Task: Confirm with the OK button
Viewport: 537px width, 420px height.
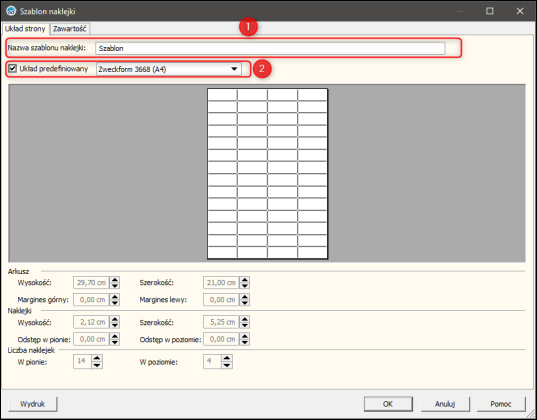Action: (x=388, y=404)
